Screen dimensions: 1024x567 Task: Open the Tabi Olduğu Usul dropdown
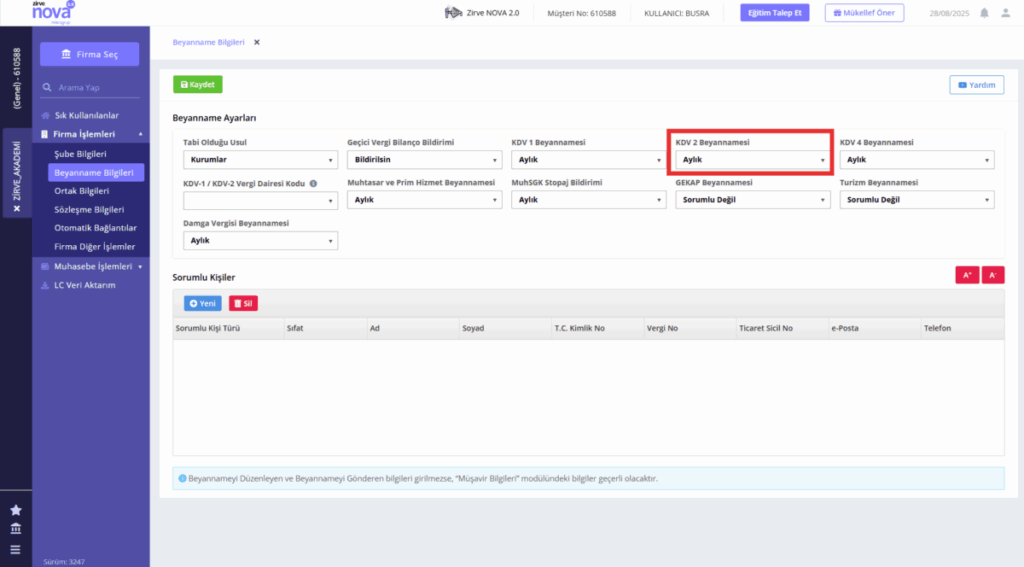click(x=260, y=159)
